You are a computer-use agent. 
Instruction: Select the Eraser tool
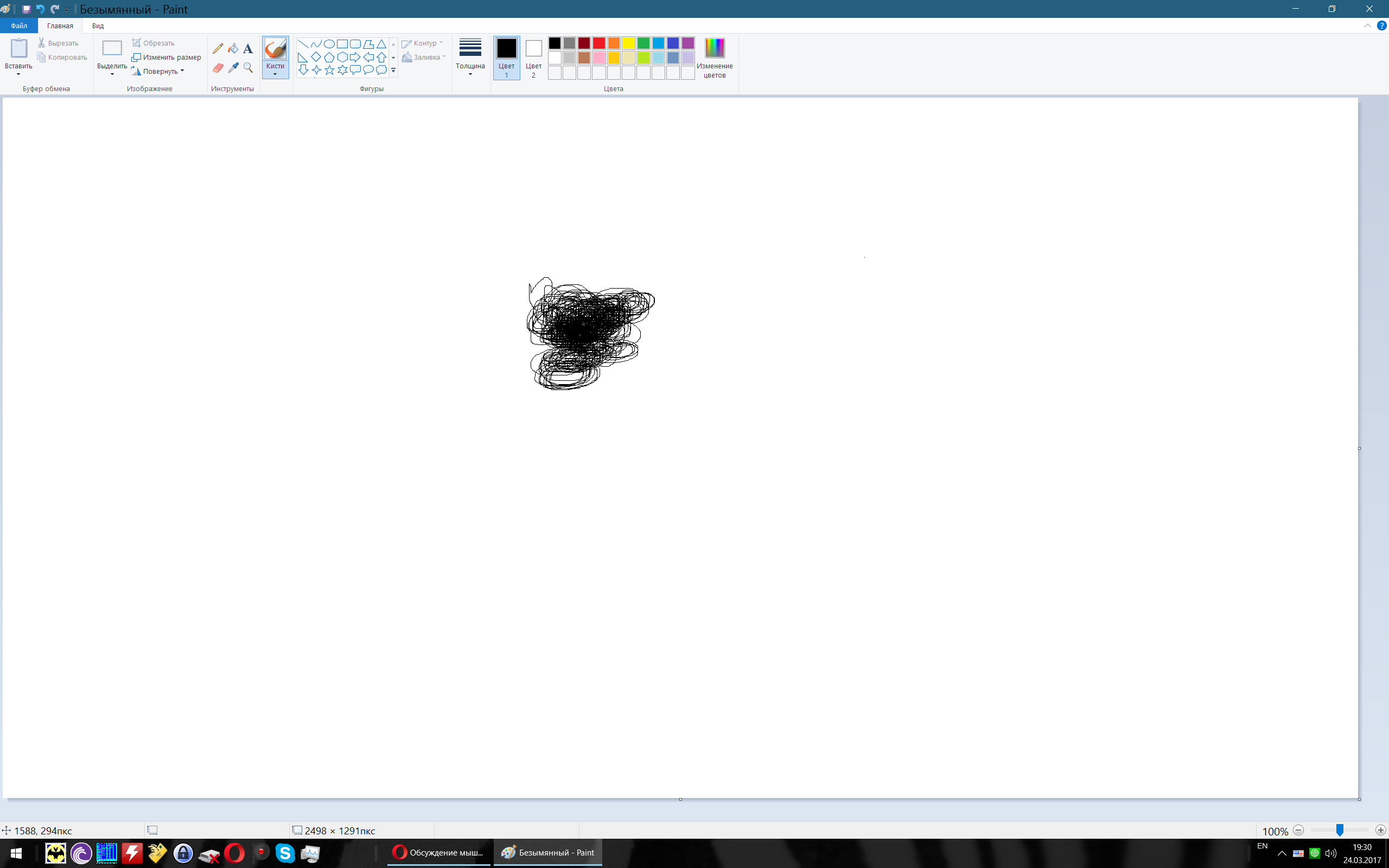(218, 68)
